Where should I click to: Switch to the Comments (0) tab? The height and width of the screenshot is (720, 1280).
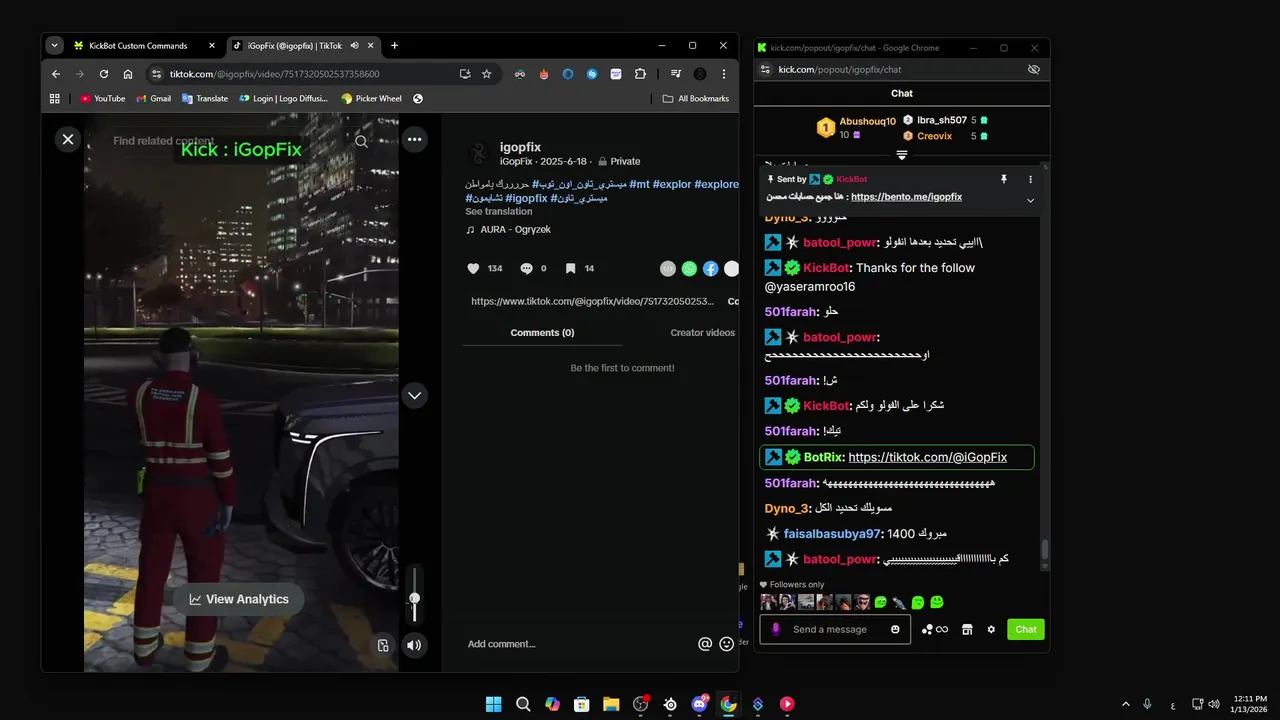[542, 333]
